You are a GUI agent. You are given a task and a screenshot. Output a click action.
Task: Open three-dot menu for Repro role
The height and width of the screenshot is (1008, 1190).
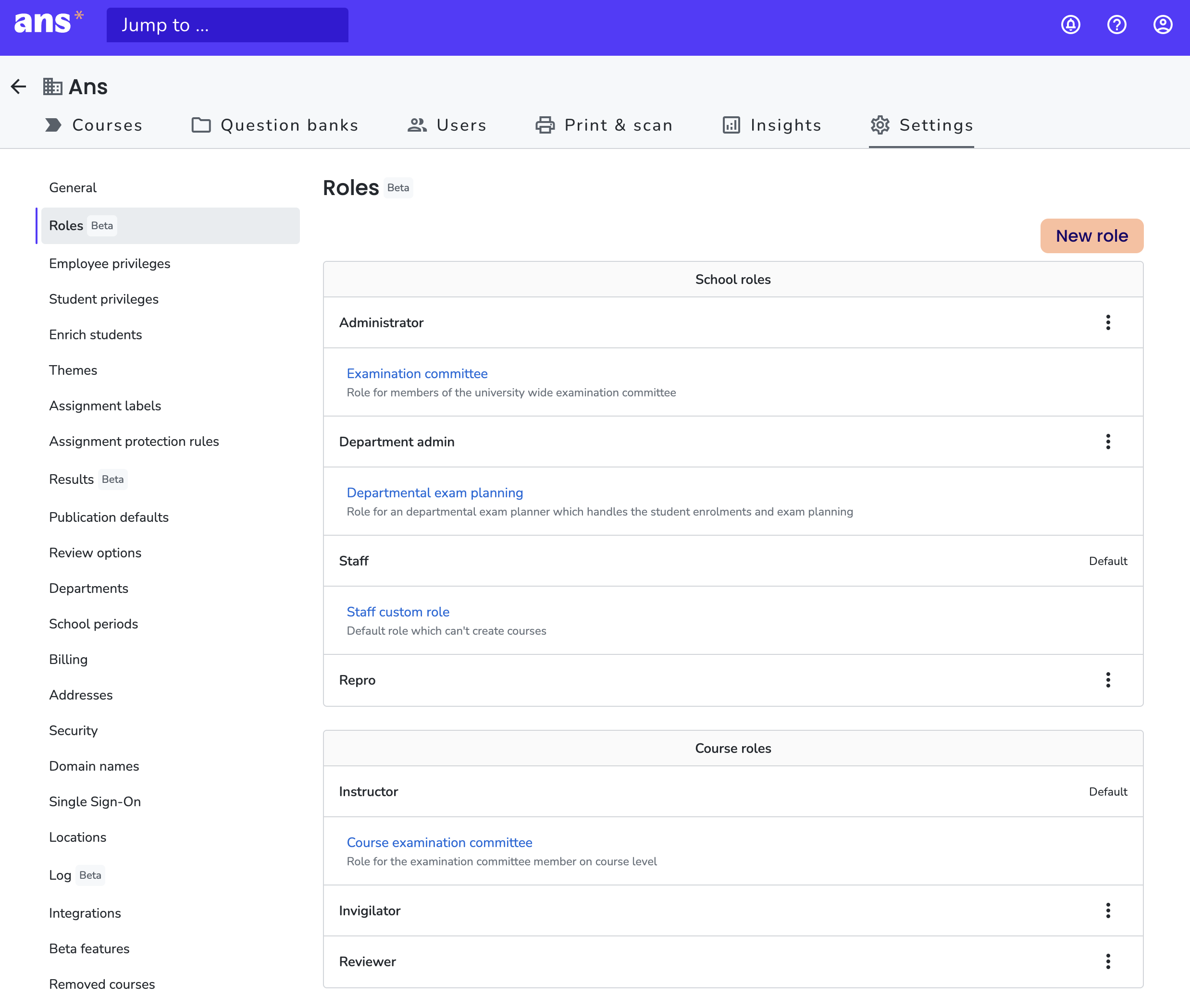[x=1108, y=680]
